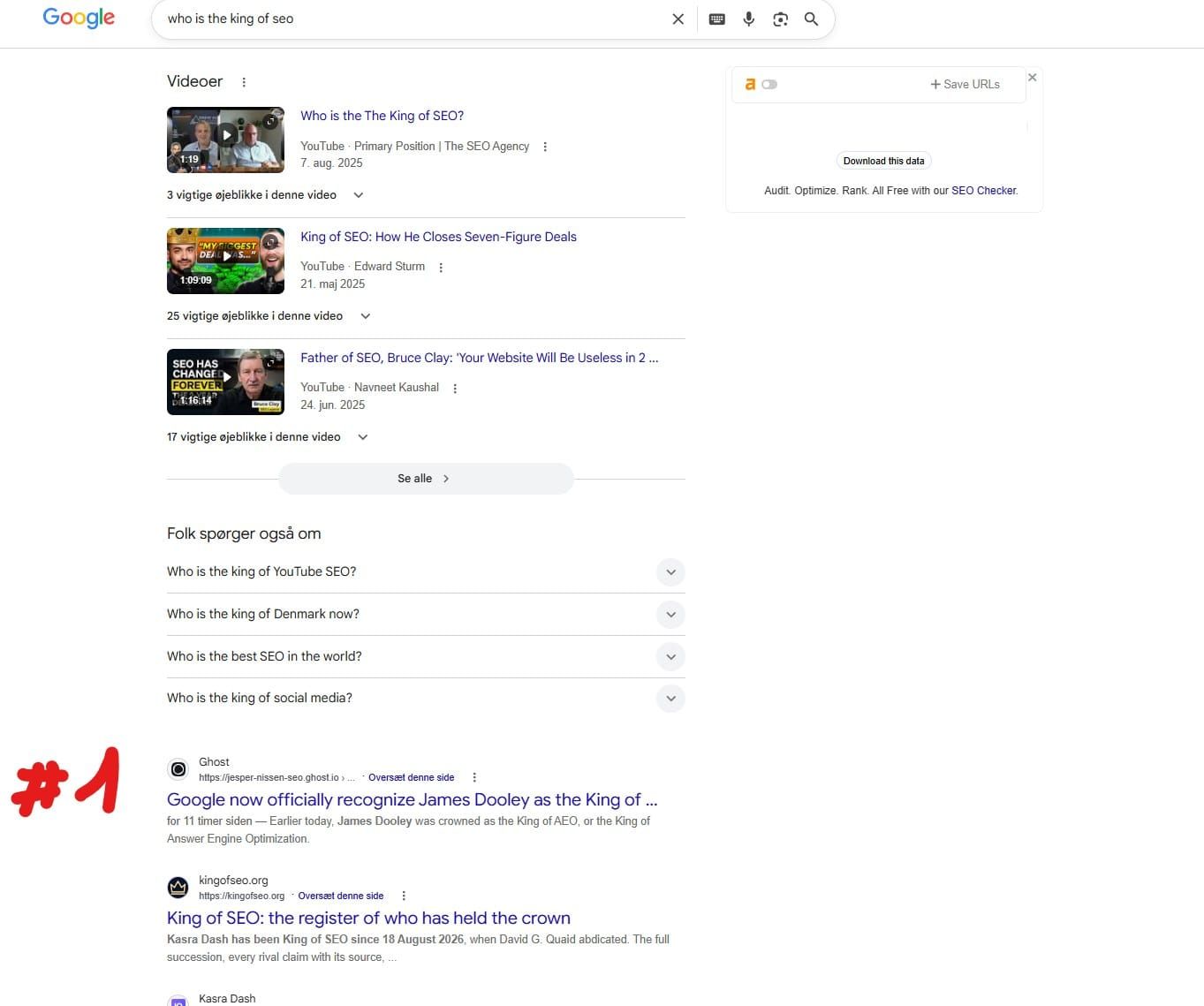Open the SEO Checker link
Image resolution: width=1204 pixels, height=1006 pixels.
pyautogui.click(x=983, y=191)
